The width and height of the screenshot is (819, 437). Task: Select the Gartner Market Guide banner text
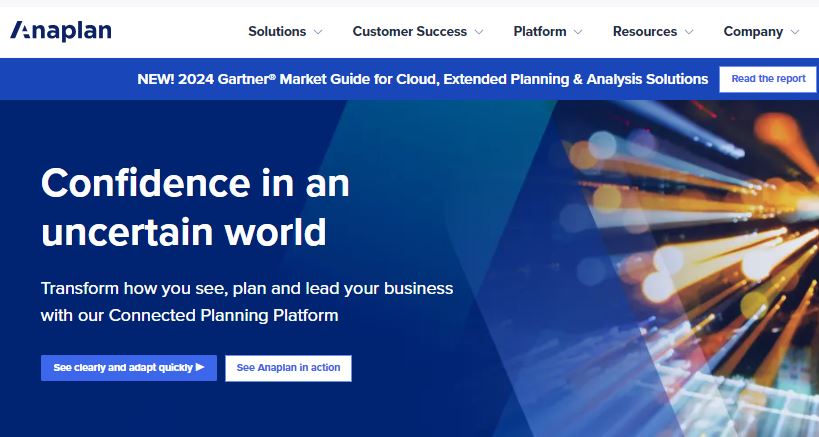click(x=423, y=79)
